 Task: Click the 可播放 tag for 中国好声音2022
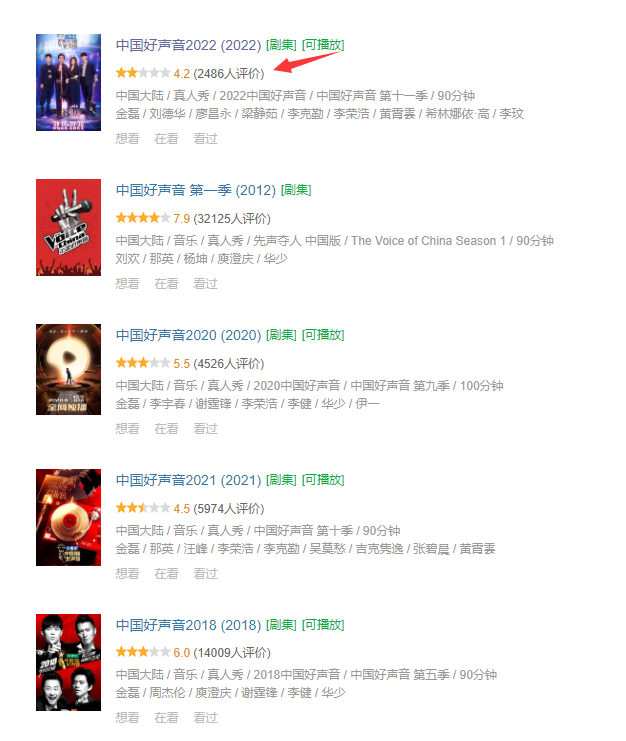click(x=323, y=45)
